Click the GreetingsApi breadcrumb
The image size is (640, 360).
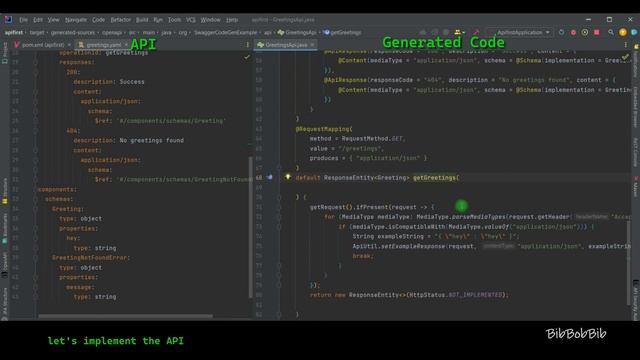click(297, 33)
